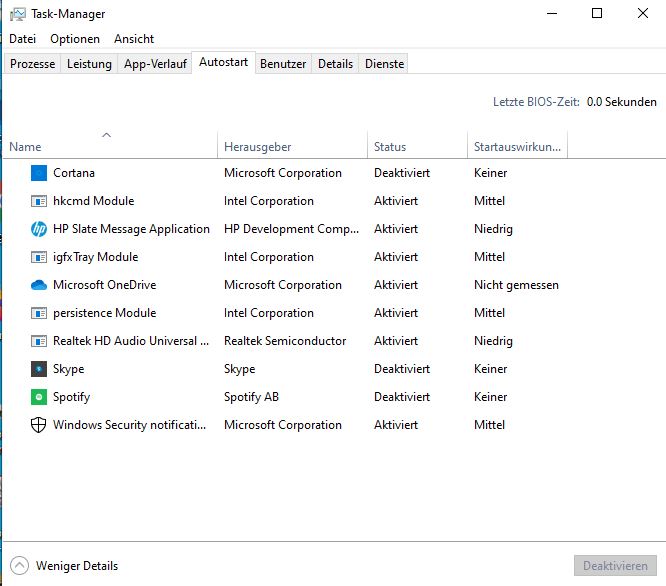Click the Cortana app icon

[x=39, y=173]
